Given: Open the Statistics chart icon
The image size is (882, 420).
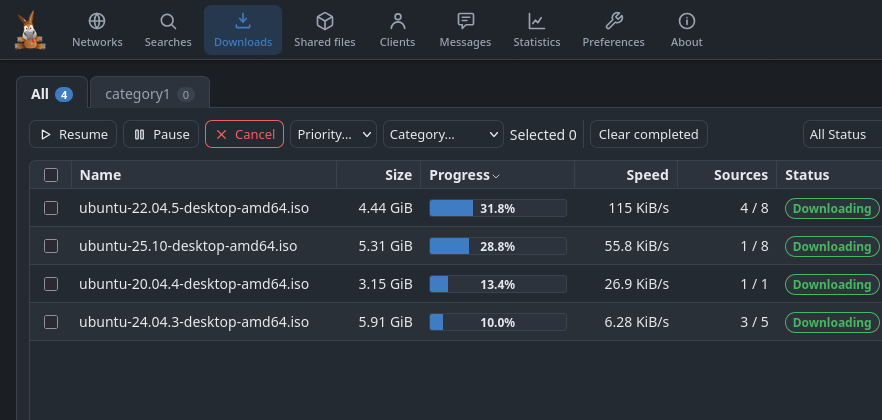Looking at the screenshot, I should click(x=536, y=21).
